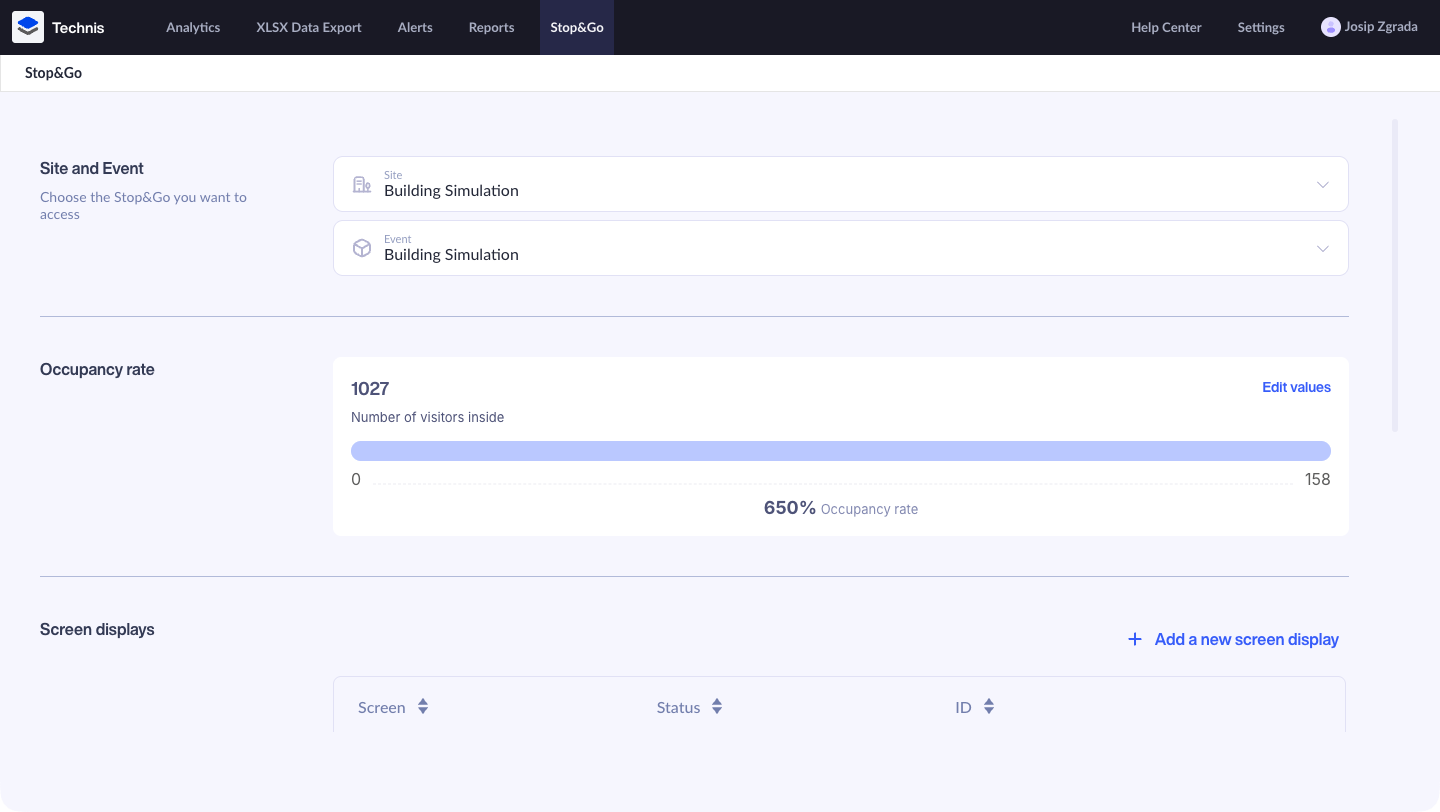Screen dimensions: 1440x812
Task: Sort table by Screen column arrows
Action: coord(423,707)
